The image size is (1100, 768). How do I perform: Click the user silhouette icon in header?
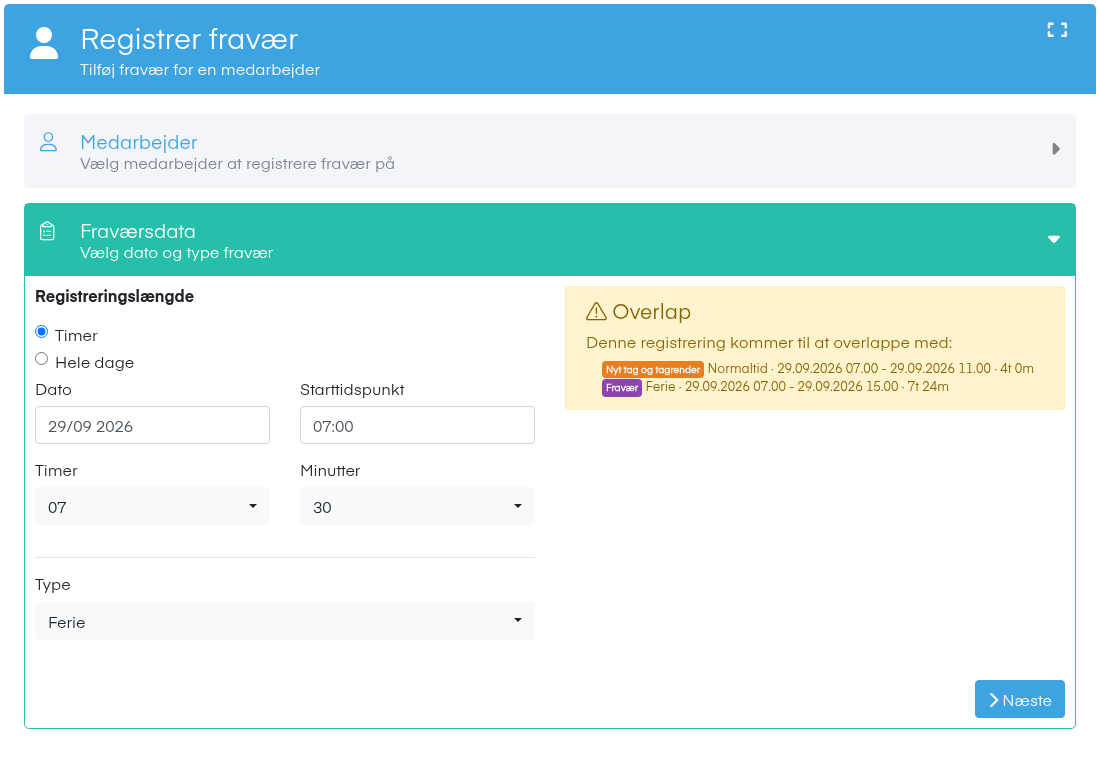(43, 43)
